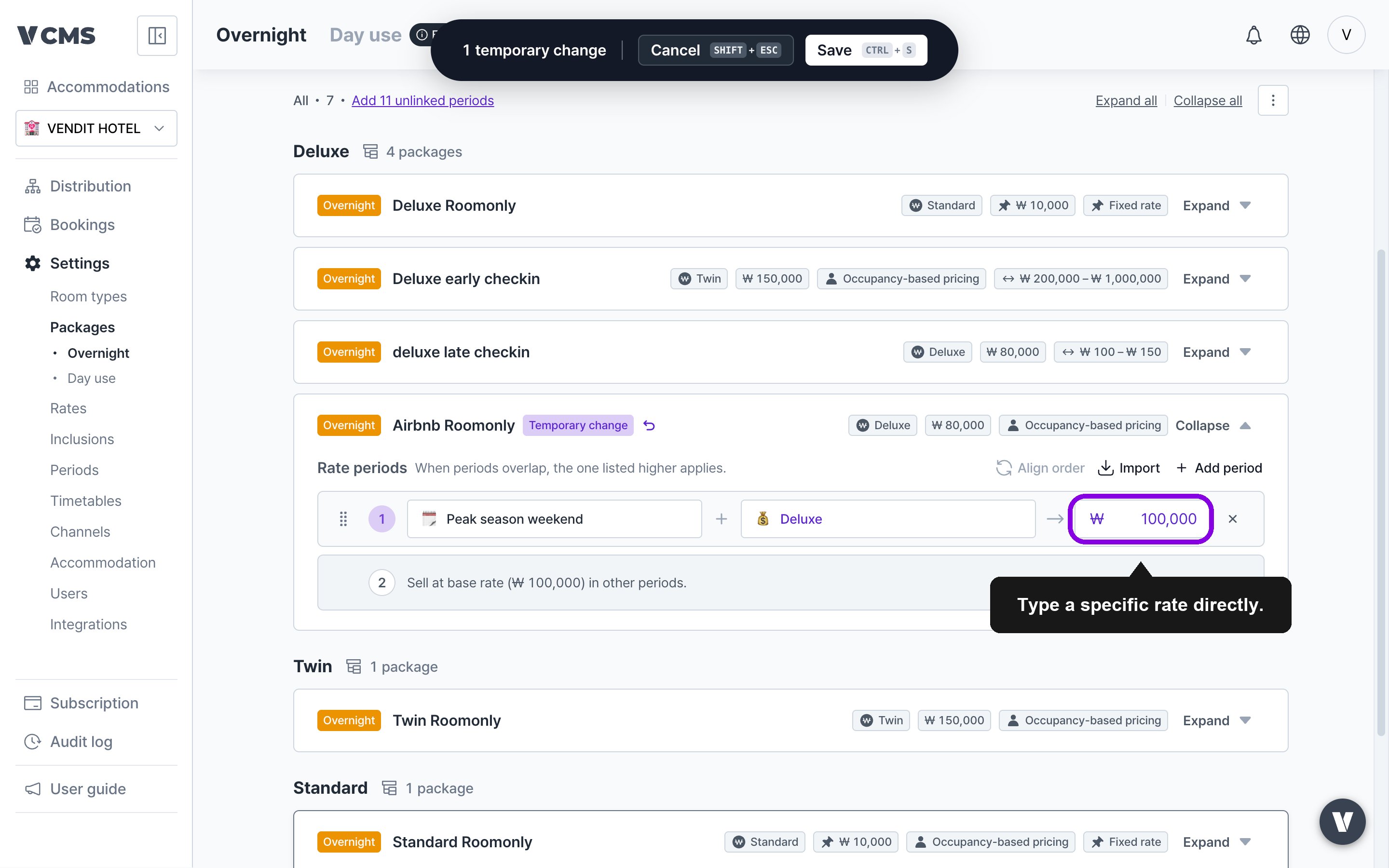The image size is (1389, 868).
Task: Expand the Twin Roomonly package
Action: pyautogui.click(x=1217, y=720)
